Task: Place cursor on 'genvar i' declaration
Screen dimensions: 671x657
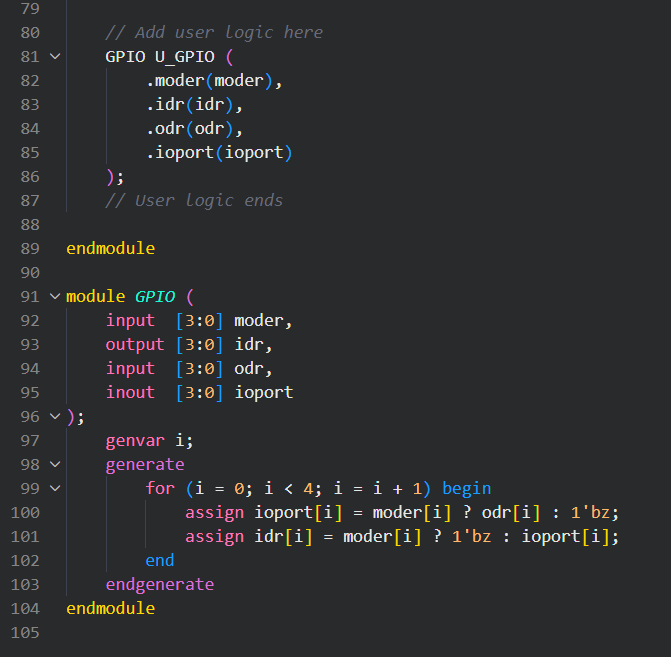Action: click(149, 441)
